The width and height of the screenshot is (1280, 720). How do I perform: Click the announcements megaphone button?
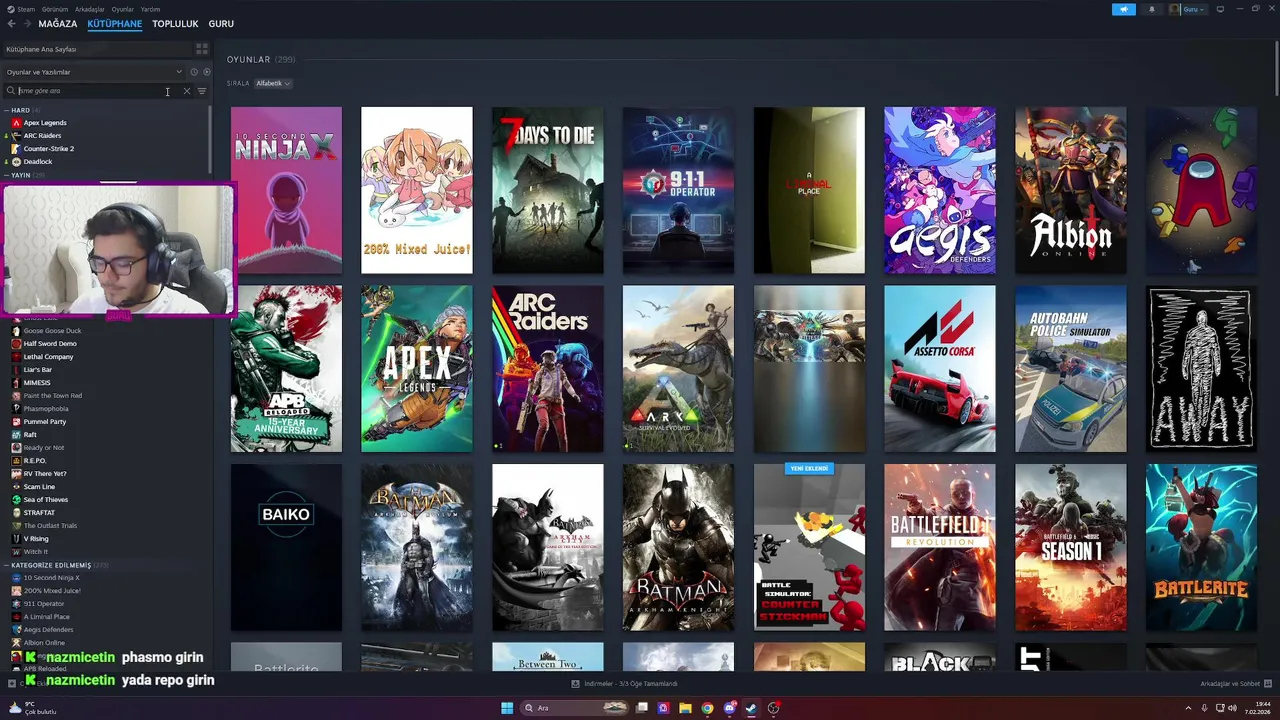coord(1124,9)
